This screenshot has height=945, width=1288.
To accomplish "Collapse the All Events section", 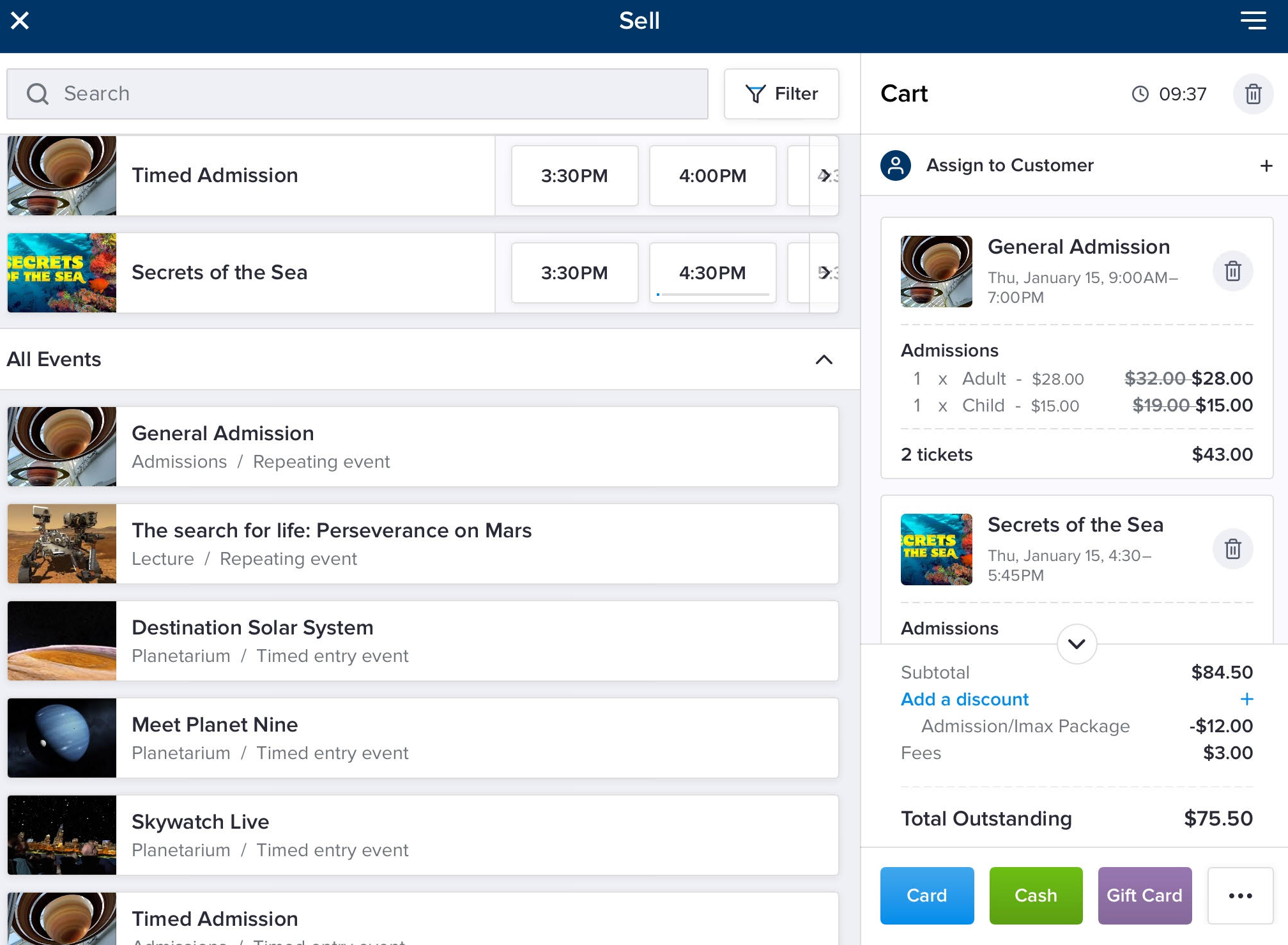I will point(824,359).
